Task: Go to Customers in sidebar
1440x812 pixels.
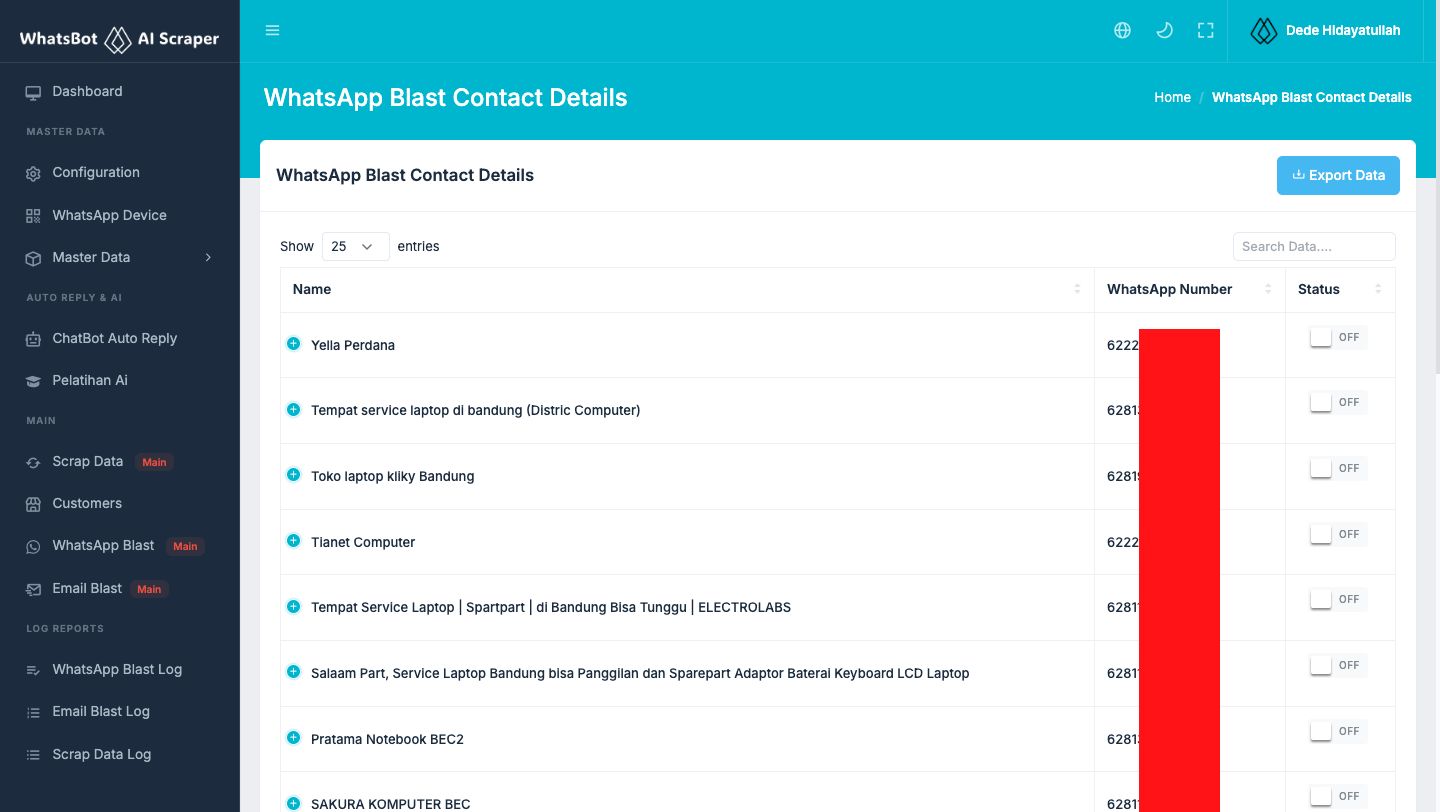Action: coord(87,503)
